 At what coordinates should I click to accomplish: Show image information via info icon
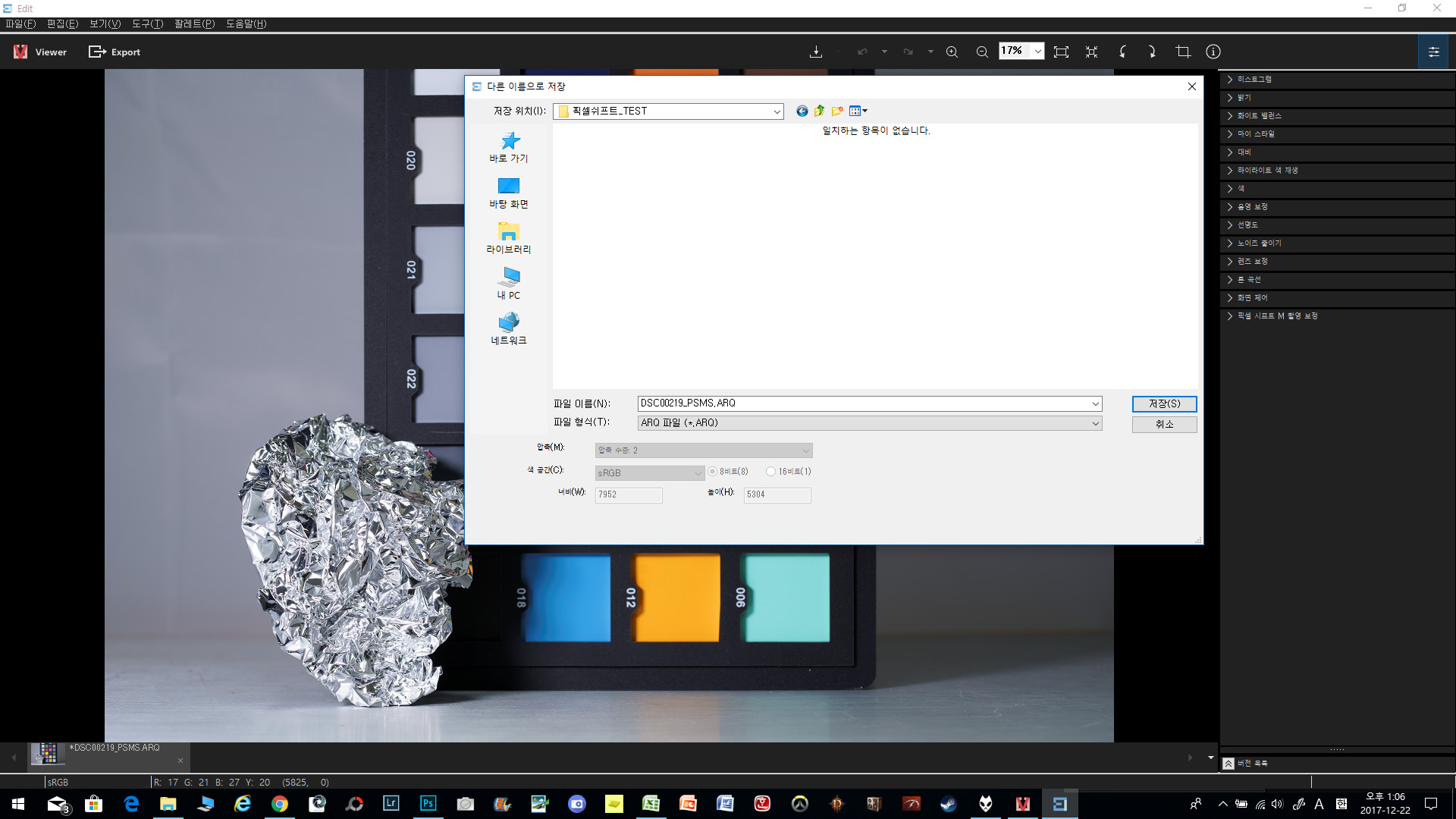pos(1213,52)
